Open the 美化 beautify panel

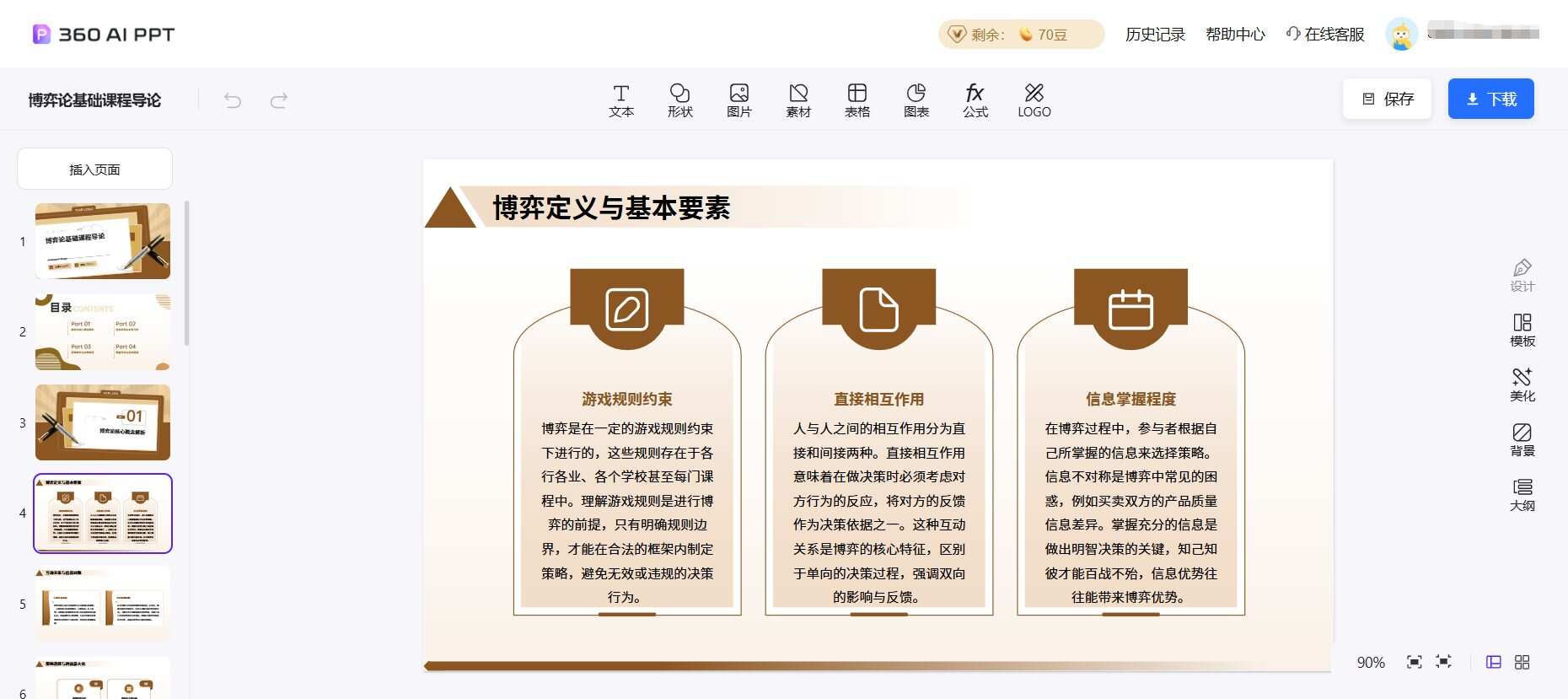[1522, 385]
